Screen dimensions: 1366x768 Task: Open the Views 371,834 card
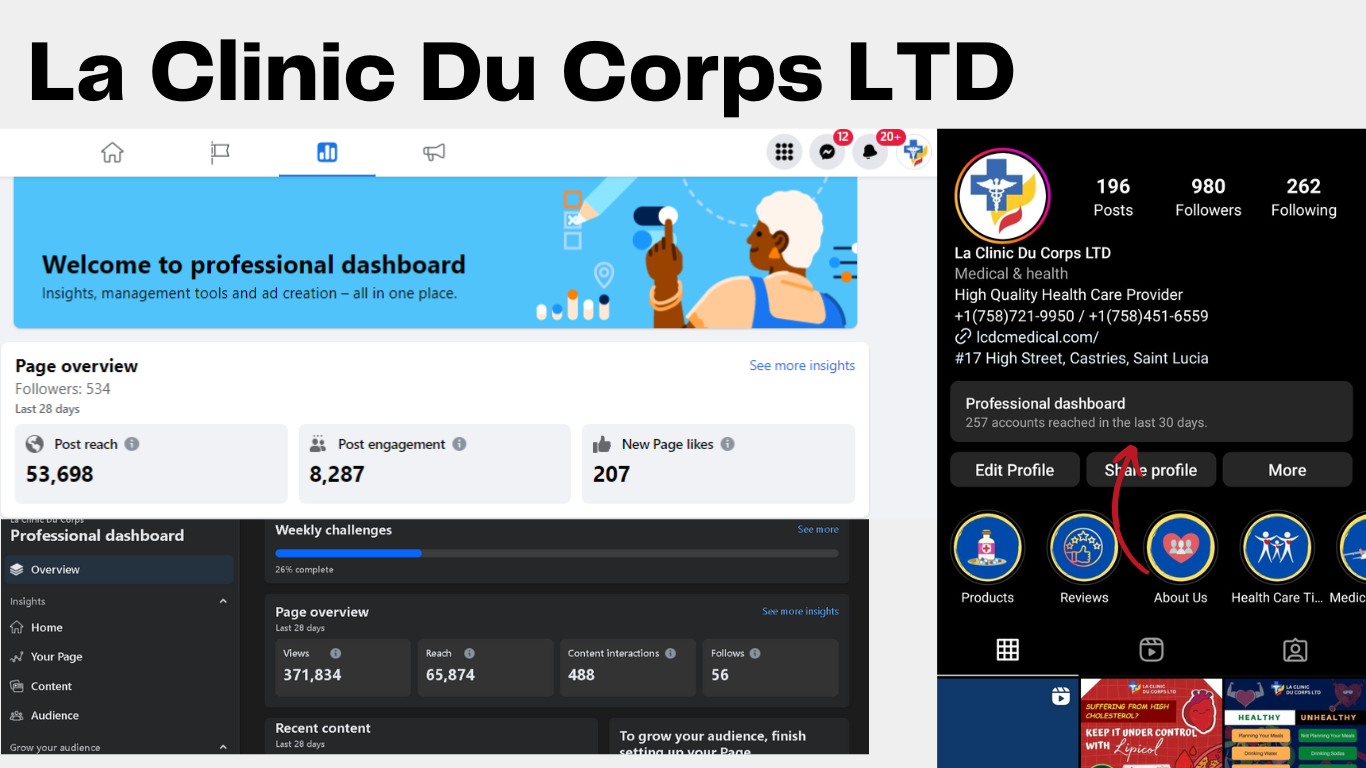click(343, 667)
